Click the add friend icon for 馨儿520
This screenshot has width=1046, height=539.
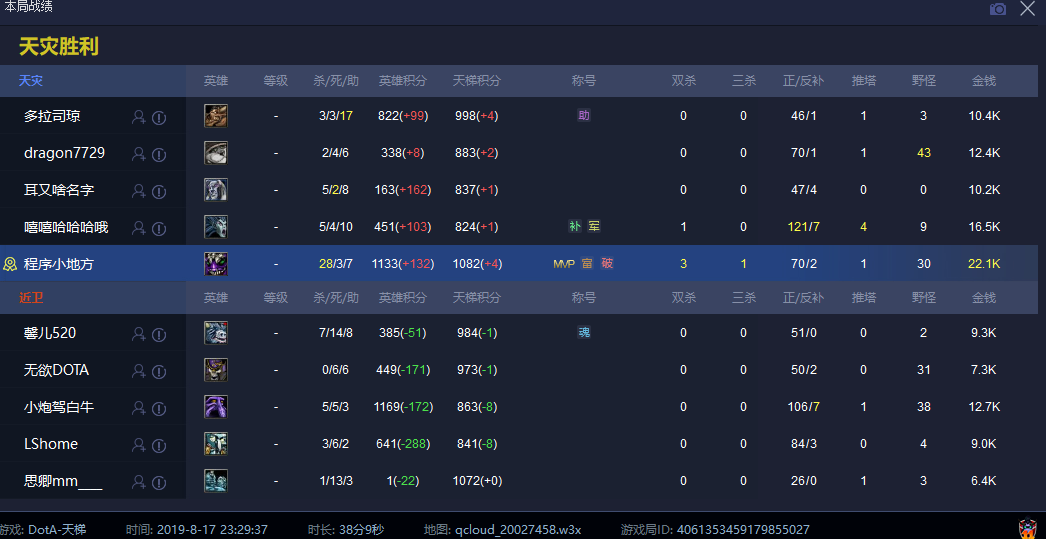(x=139, y=334)
